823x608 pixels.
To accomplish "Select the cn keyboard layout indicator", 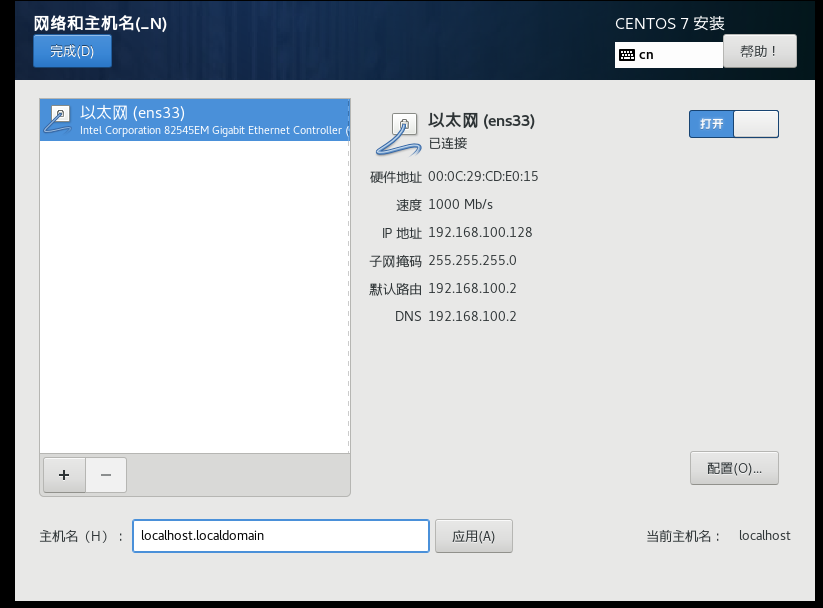I will [x=668, y=55].
